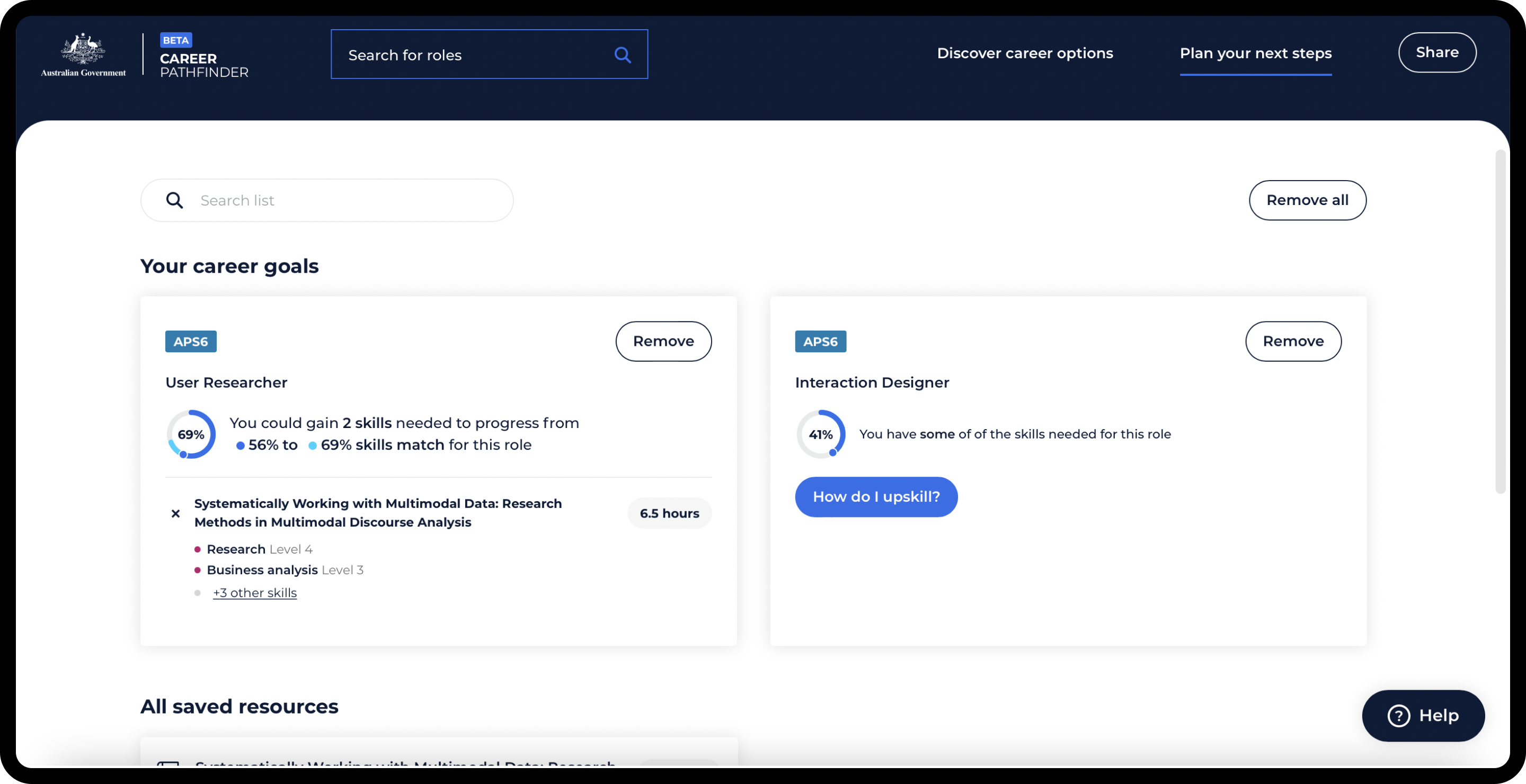The height and width of the screenshot is (784, 1526).
Task: Click the 41% skills match progress ring
Action: 820,434
